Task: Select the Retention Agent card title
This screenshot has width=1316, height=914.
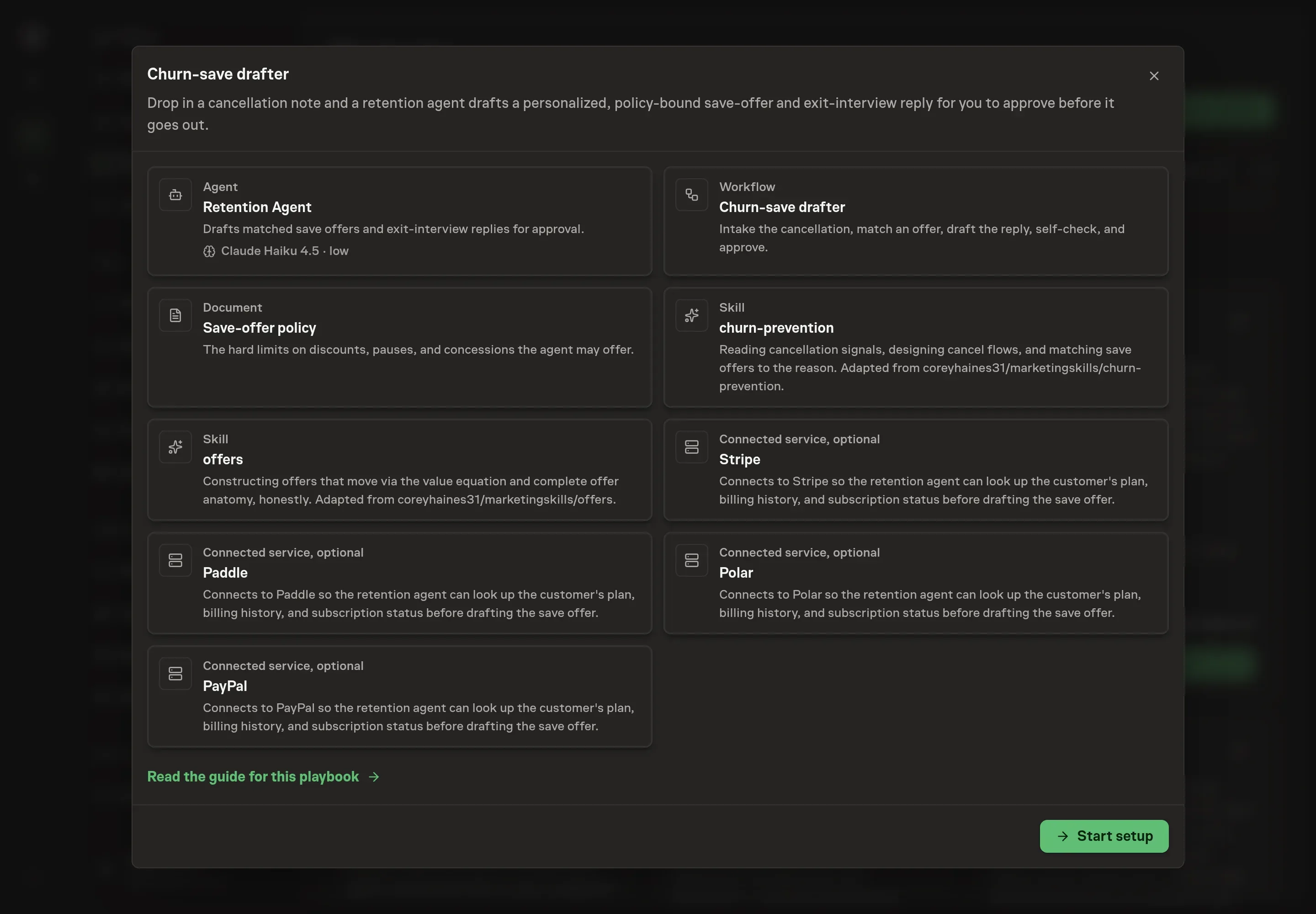Action: point(257,207)
